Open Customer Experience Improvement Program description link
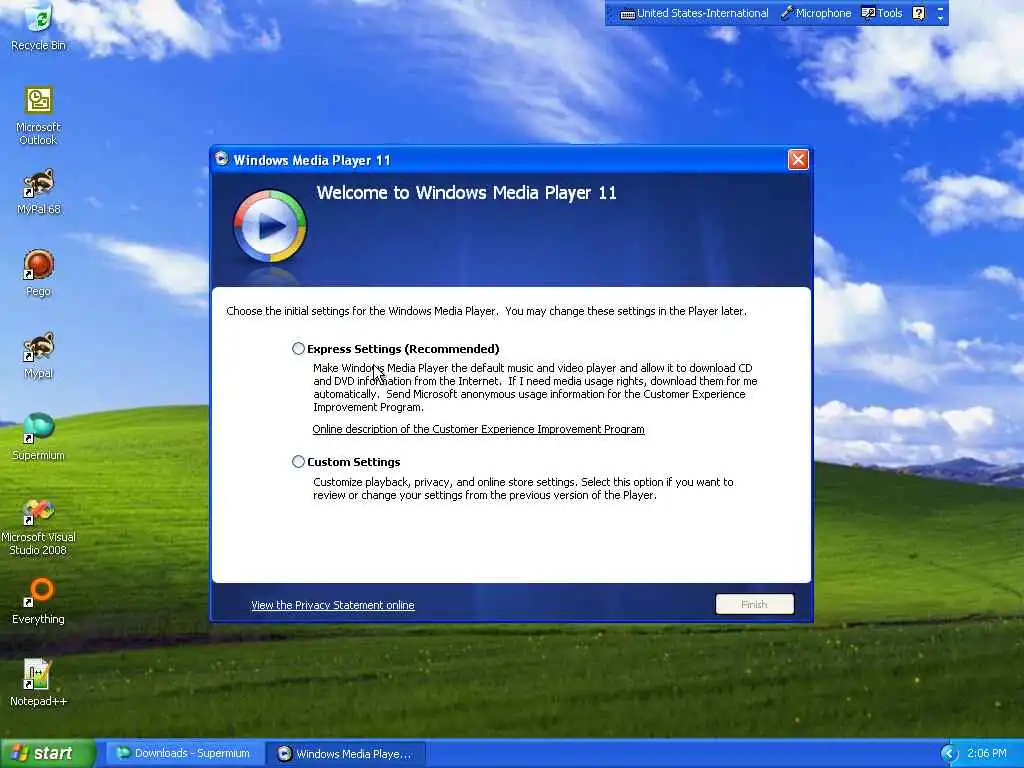Screen dimensions: 1024x768 click(479, 429)
